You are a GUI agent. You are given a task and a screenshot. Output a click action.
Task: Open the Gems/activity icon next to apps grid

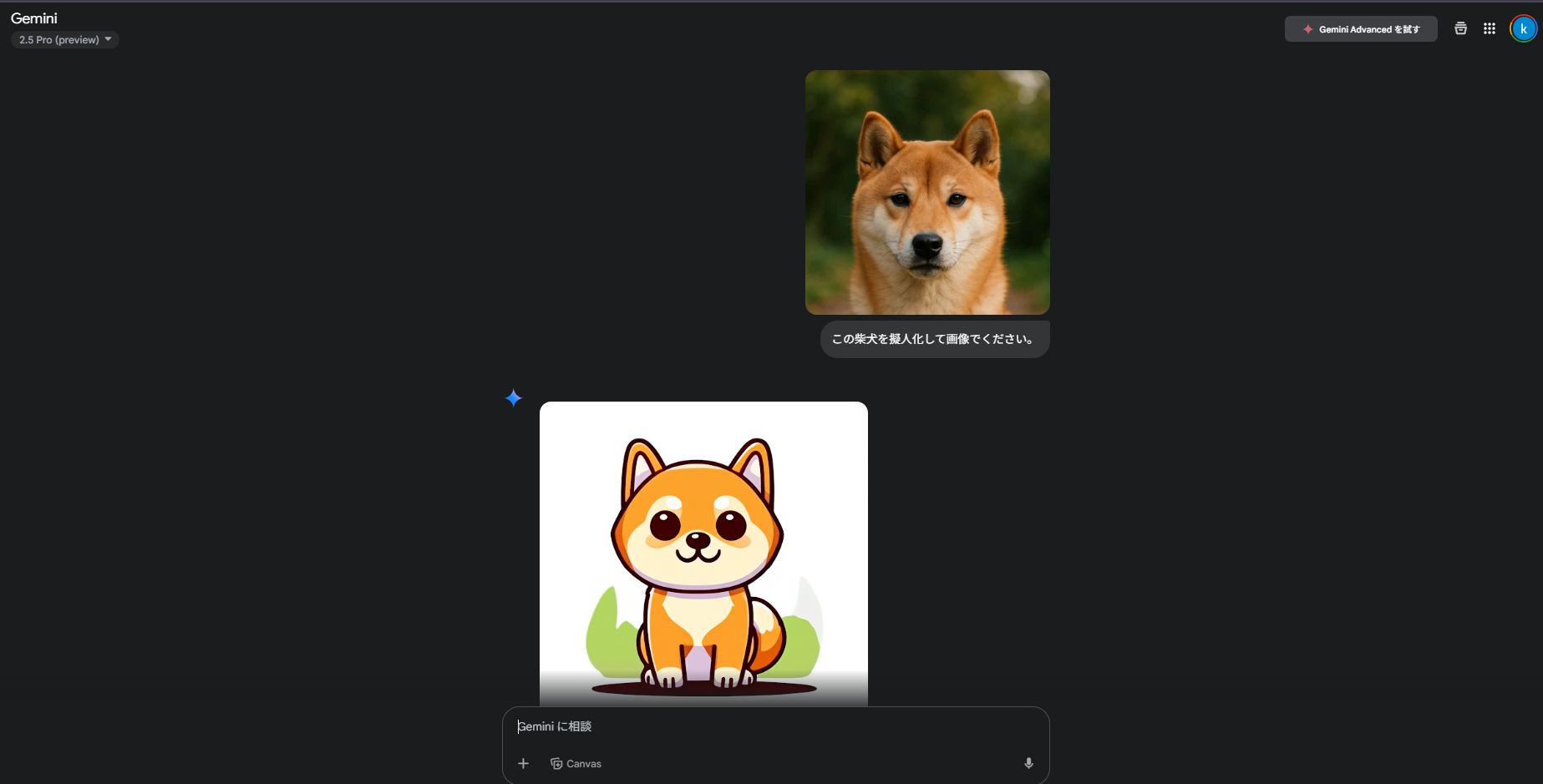point(1460,28)
